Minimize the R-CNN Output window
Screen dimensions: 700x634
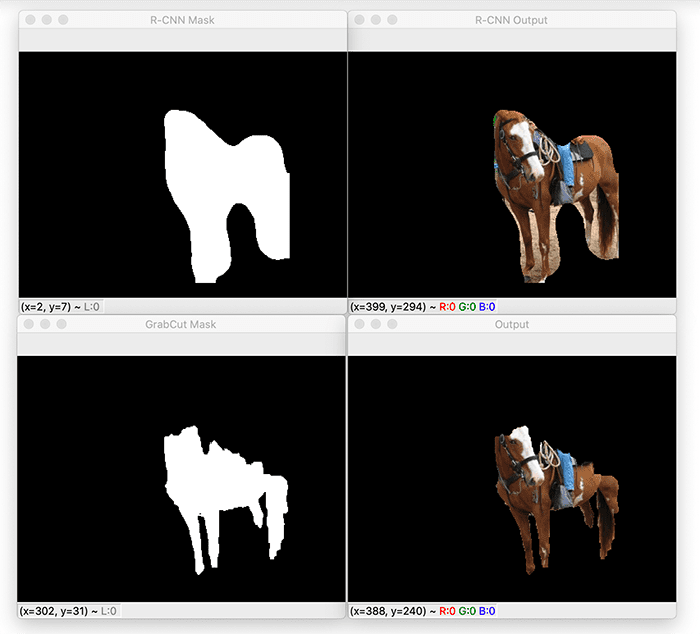click(x=376, y=20)
